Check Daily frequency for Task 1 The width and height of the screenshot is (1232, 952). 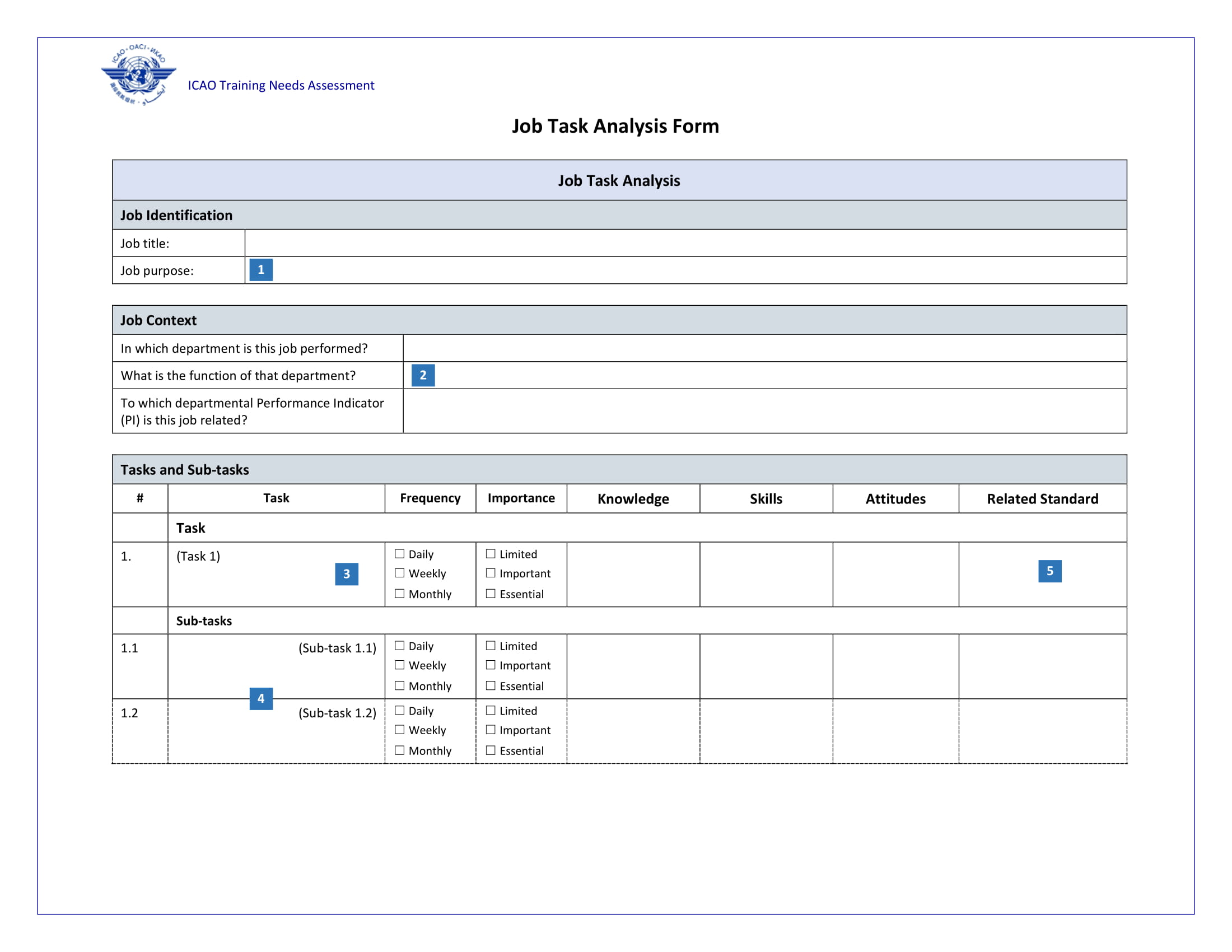pyautogui.click(x=399, y=554)
